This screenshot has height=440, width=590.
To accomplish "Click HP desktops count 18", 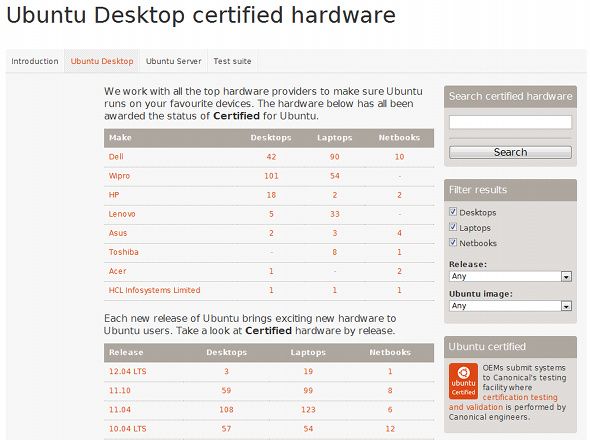I will point(271,195).
